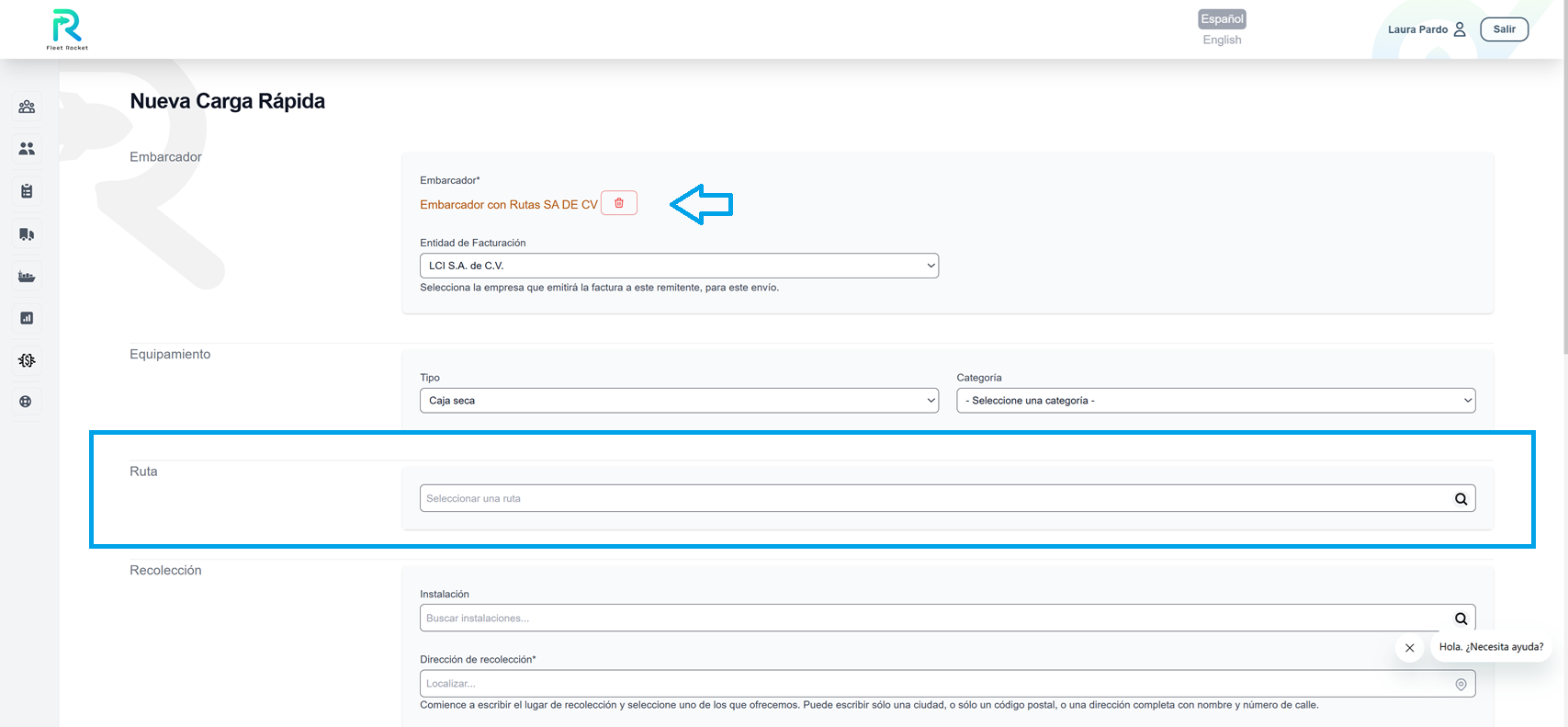Open the Categoría dropdown
1568x727 pixels.
[x=1215, y=401]
